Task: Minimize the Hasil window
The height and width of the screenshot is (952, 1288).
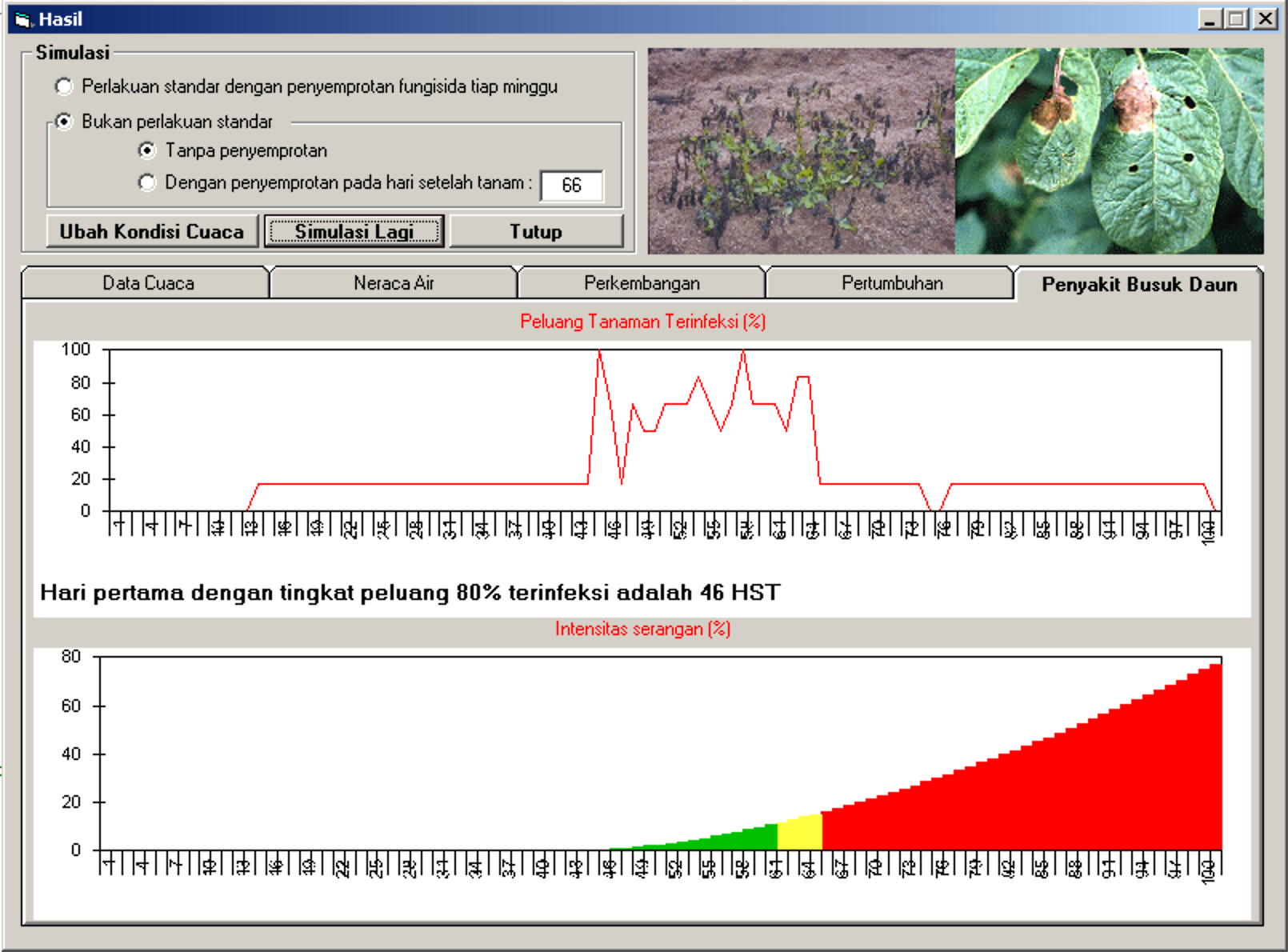Action: coord(1210,19)
